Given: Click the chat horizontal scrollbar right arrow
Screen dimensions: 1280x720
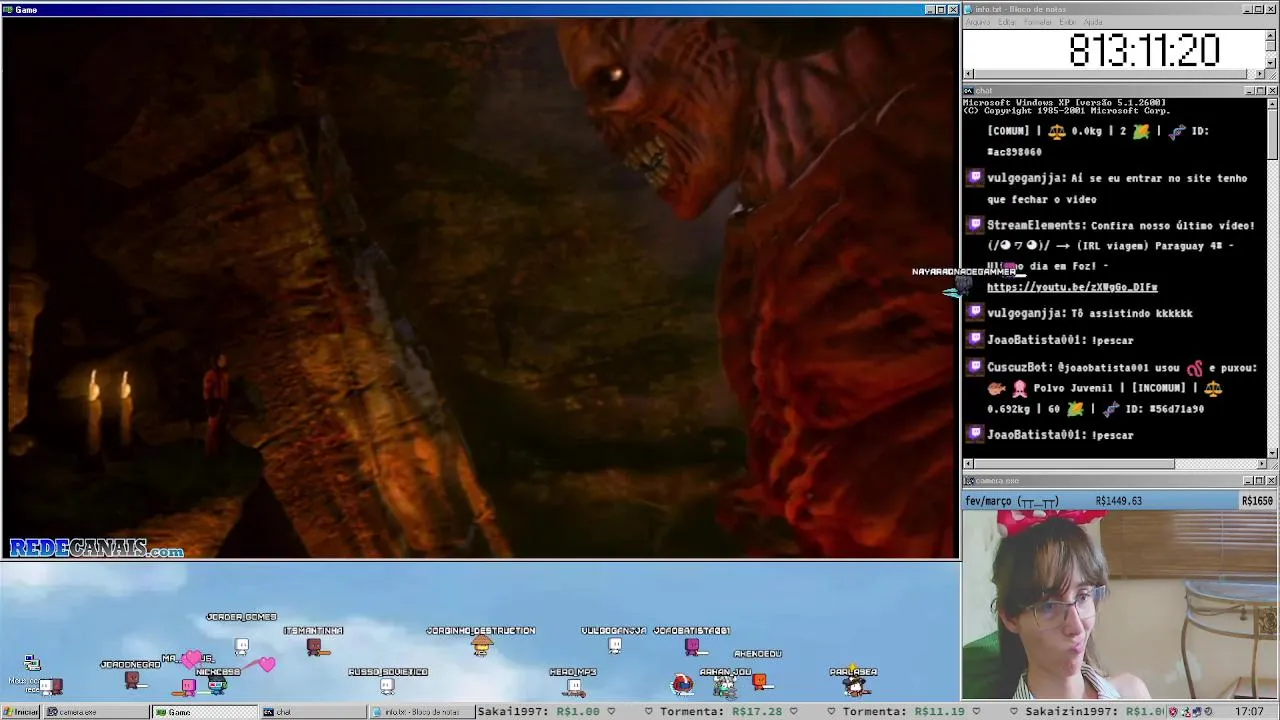Looking at the screenshot, I should pos(1261,464).
